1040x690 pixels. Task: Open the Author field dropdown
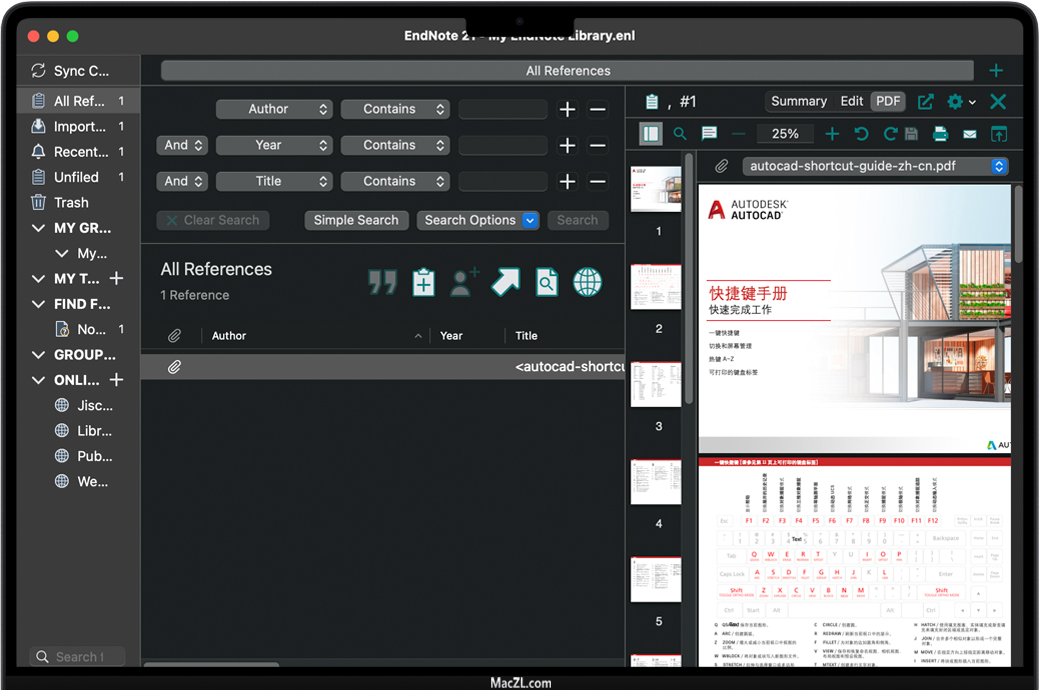click(x=274, y=109)
